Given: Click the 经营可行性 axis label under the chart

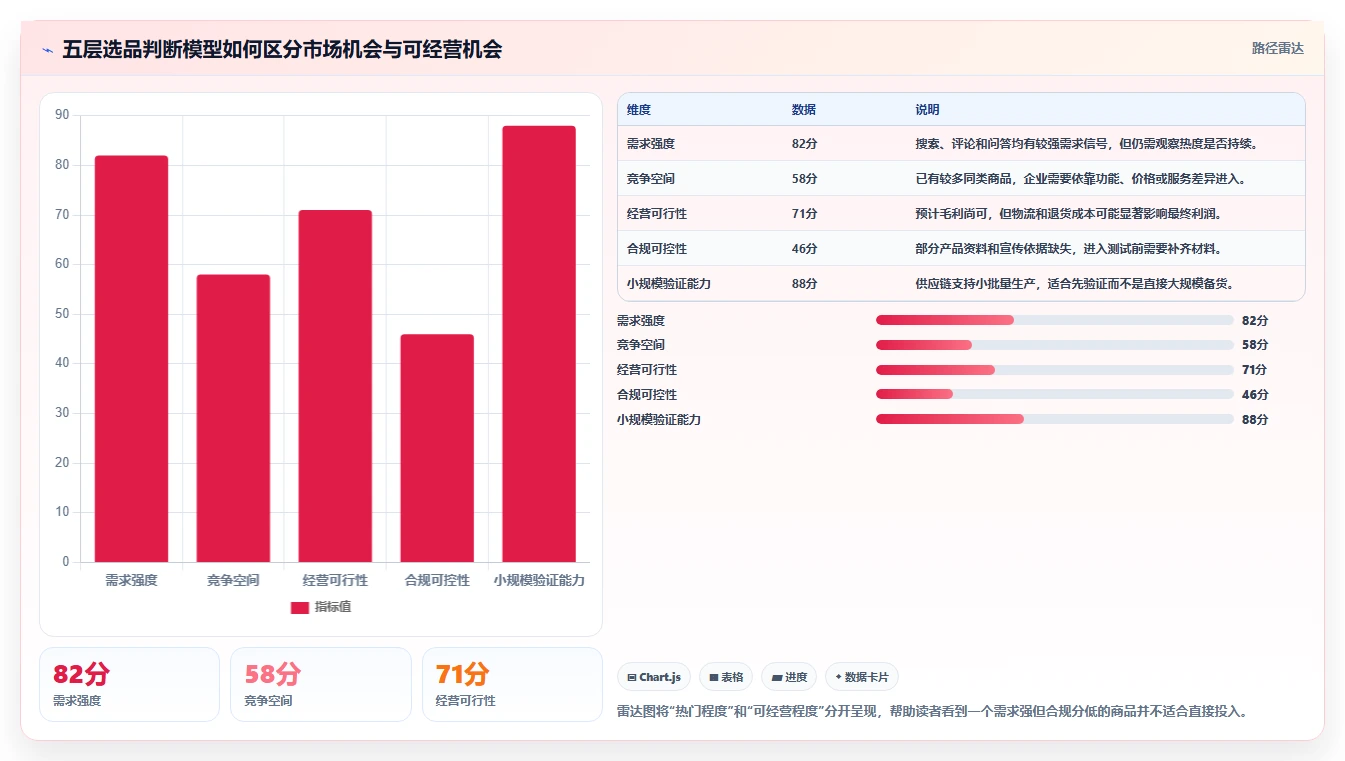Looking at the screenshot, I should (335, 580).
